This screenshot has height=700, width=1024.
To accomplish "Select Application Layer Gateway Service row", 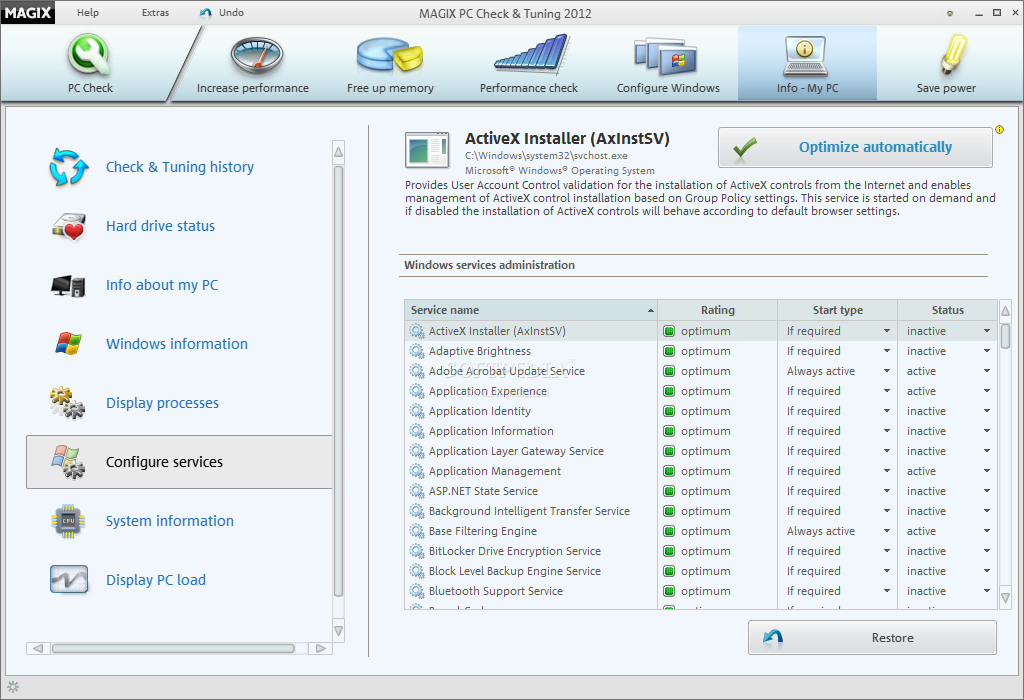I will pos(701,451).
